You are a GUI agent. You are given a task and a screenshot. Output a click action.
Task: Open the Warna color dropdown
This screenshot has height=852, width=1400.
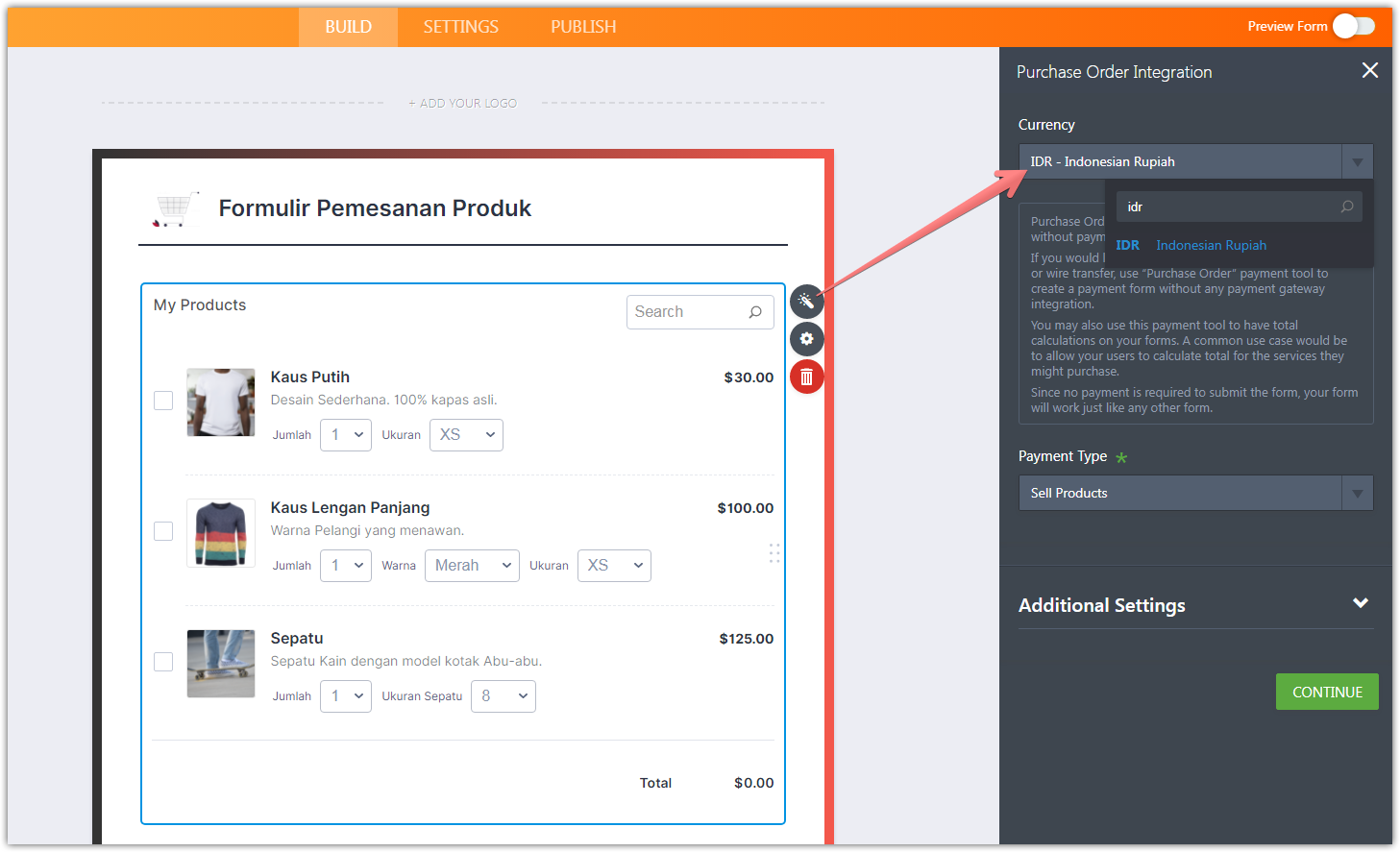(x=472, y=566)
